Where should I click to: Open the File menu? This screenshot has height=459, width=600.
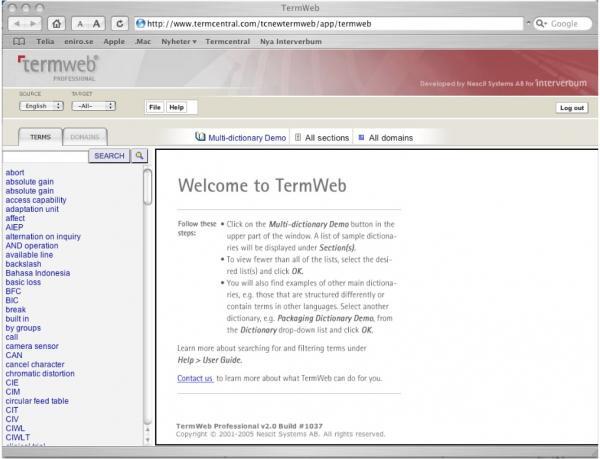coord(155,107)
